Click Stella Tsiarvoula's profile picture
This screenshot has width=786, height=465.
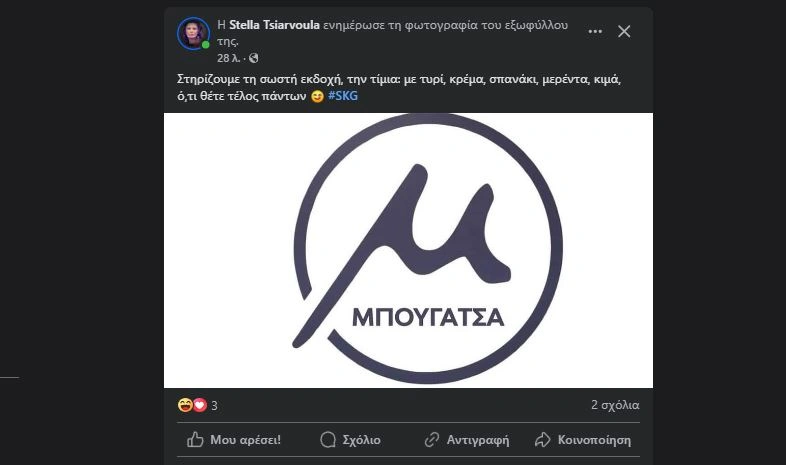(x=193, y=33)
